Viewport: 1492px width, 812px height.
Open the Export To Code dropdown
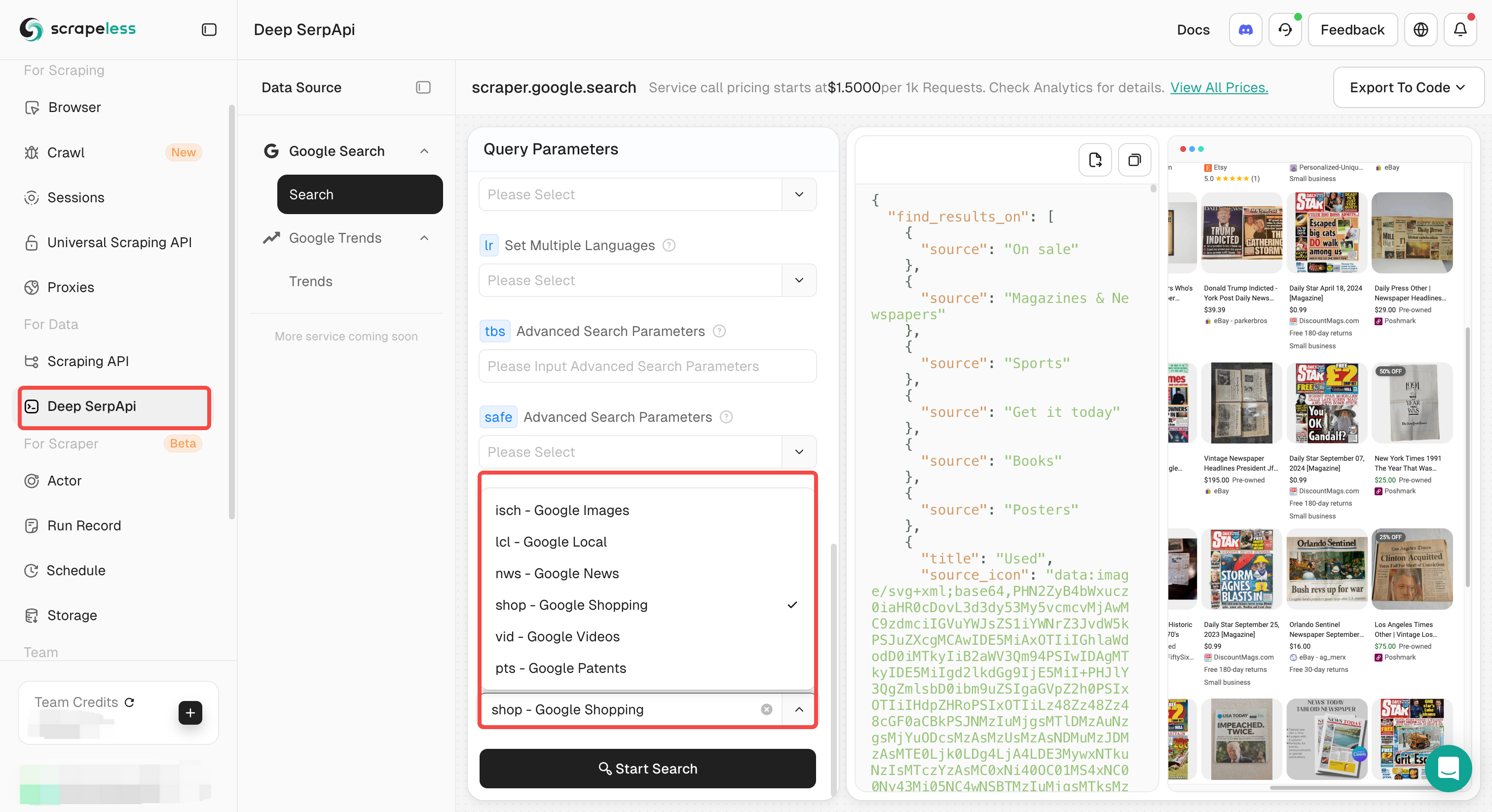(x=1408, y=87)
